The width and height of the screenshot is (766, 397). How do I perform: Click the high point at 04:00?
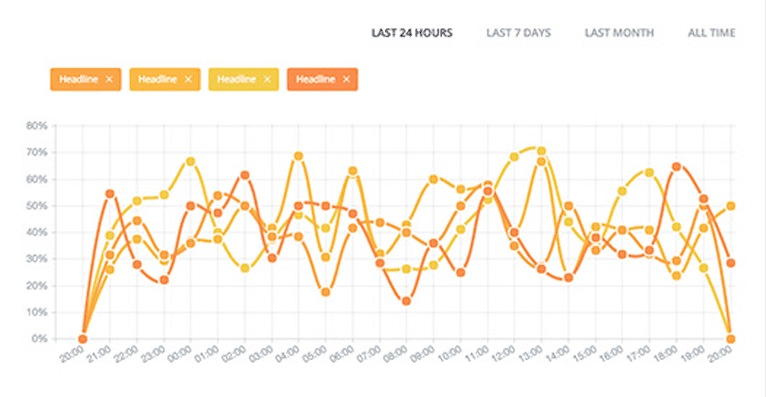click(x=298, y=156)
